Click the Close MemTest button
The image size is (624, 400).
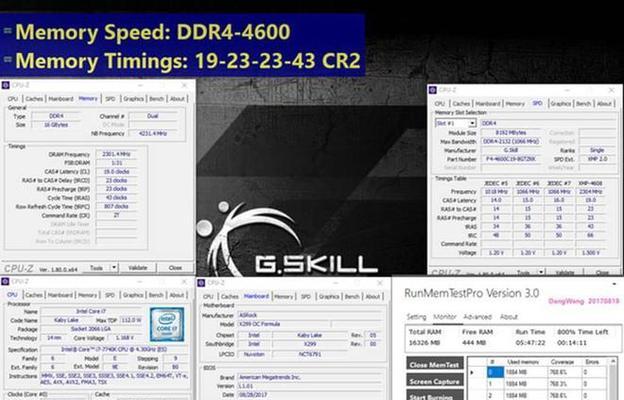(x=435, y=365)
